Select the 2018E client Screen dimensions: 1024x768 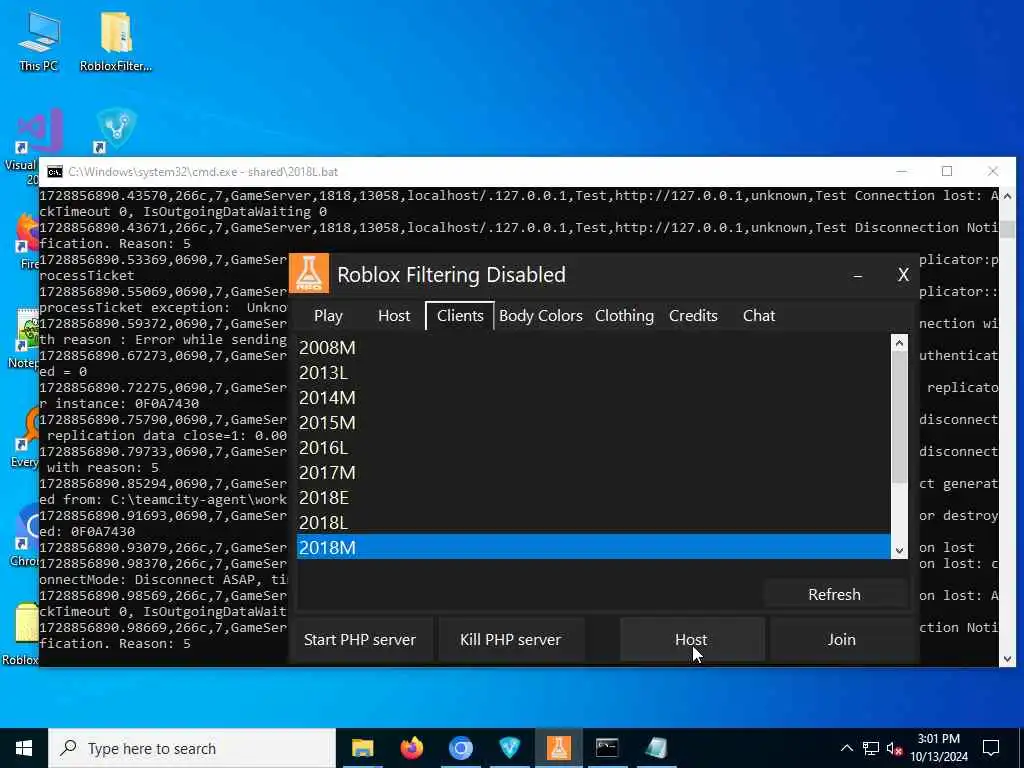(594, 498)
